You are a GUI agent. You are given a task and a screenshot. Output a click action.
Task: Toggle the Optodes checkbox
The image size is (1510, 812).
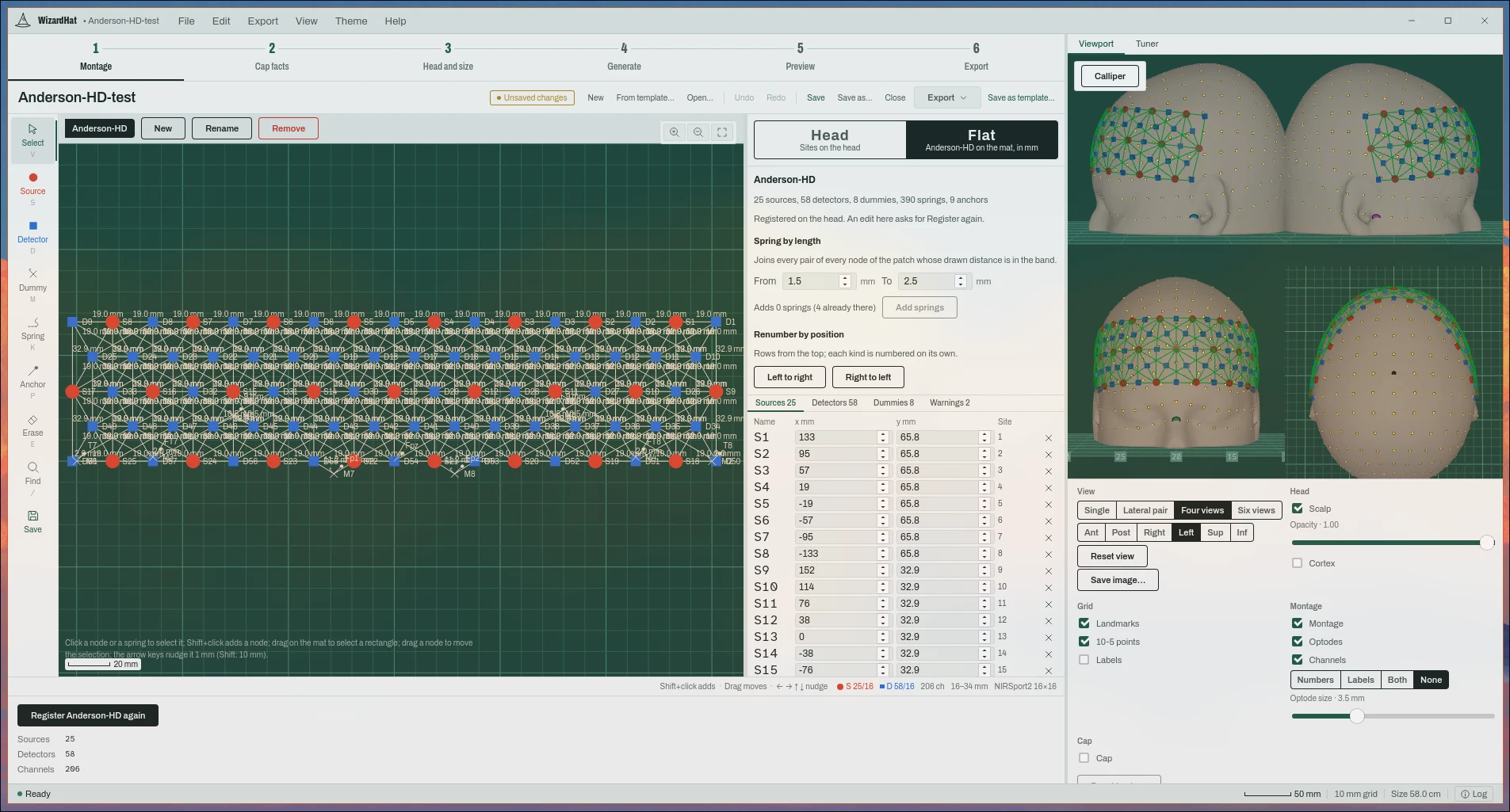click(1298, 642)
